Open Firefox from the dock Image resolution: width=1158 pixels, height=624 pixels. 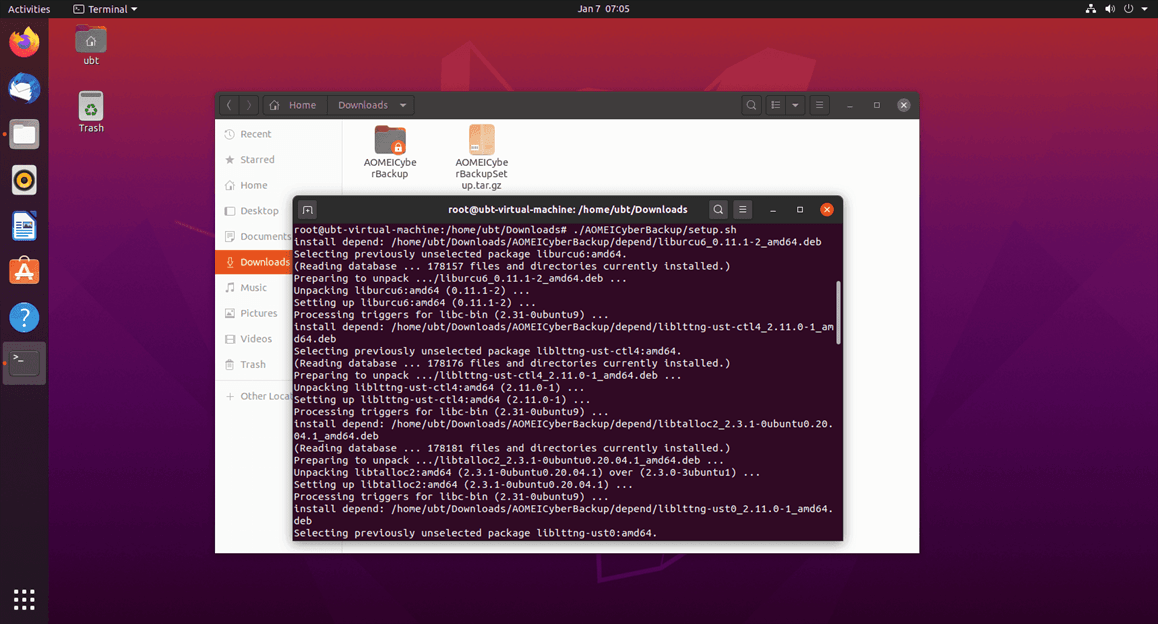click(24, 43)
